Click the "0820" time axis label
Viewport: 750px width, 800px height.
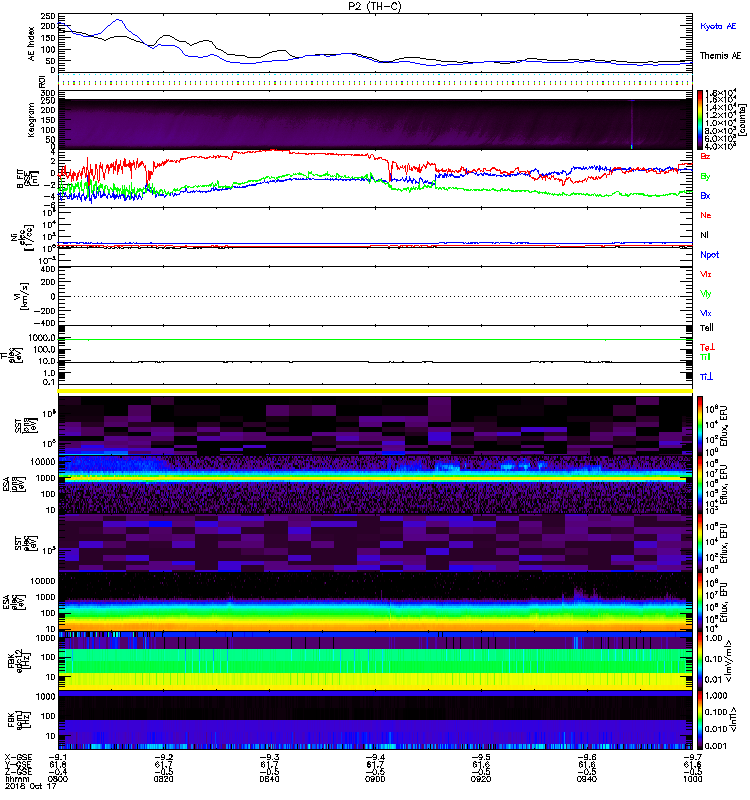(x=163, y=779)
